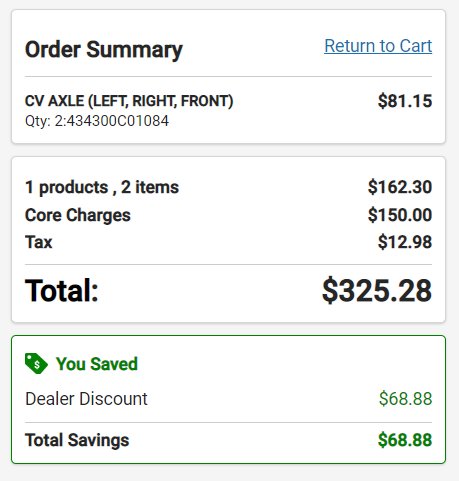Click the subtotal amount $162.30

point(400,187)
